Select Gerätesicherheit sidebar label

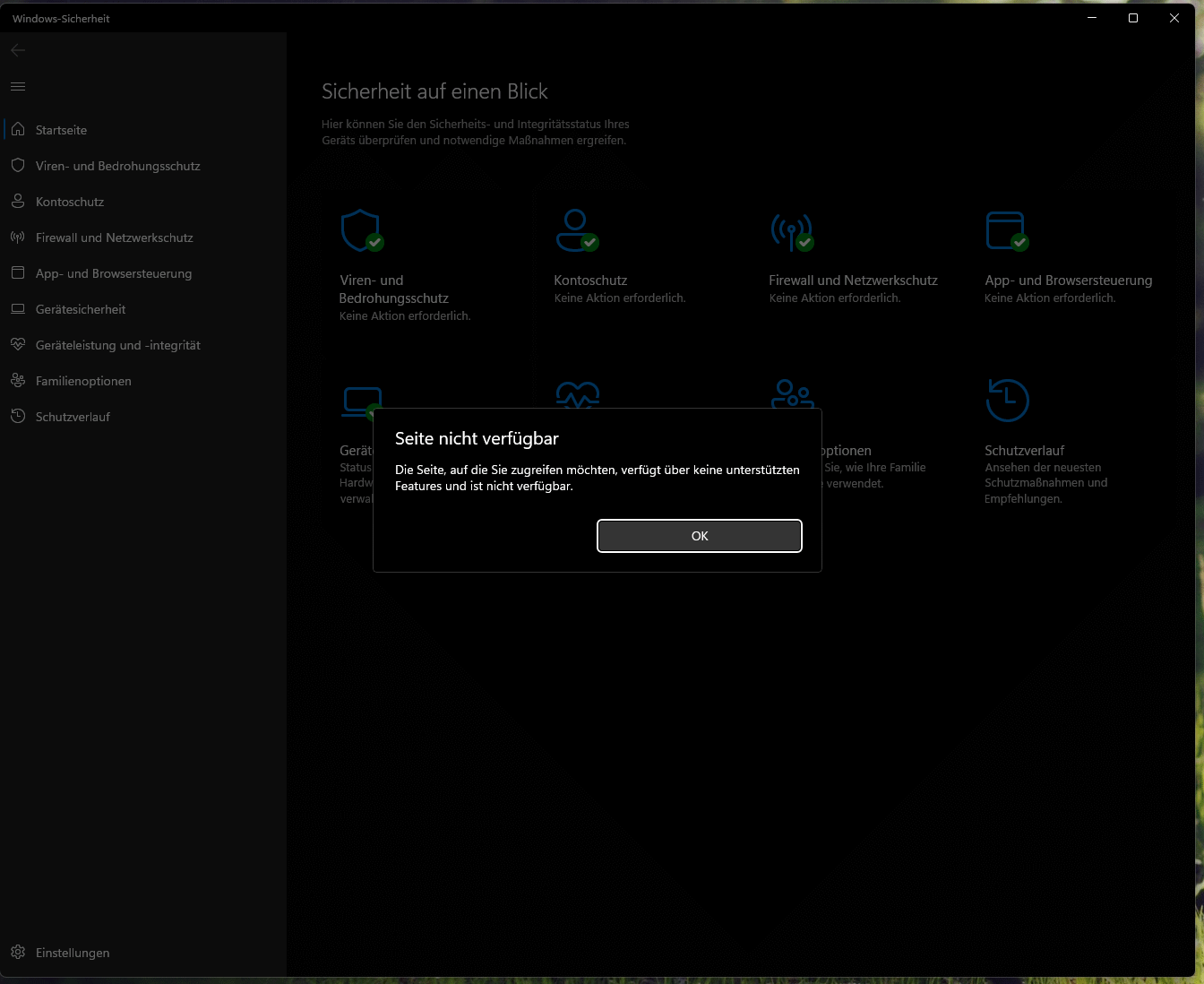(x=81, y=309)
